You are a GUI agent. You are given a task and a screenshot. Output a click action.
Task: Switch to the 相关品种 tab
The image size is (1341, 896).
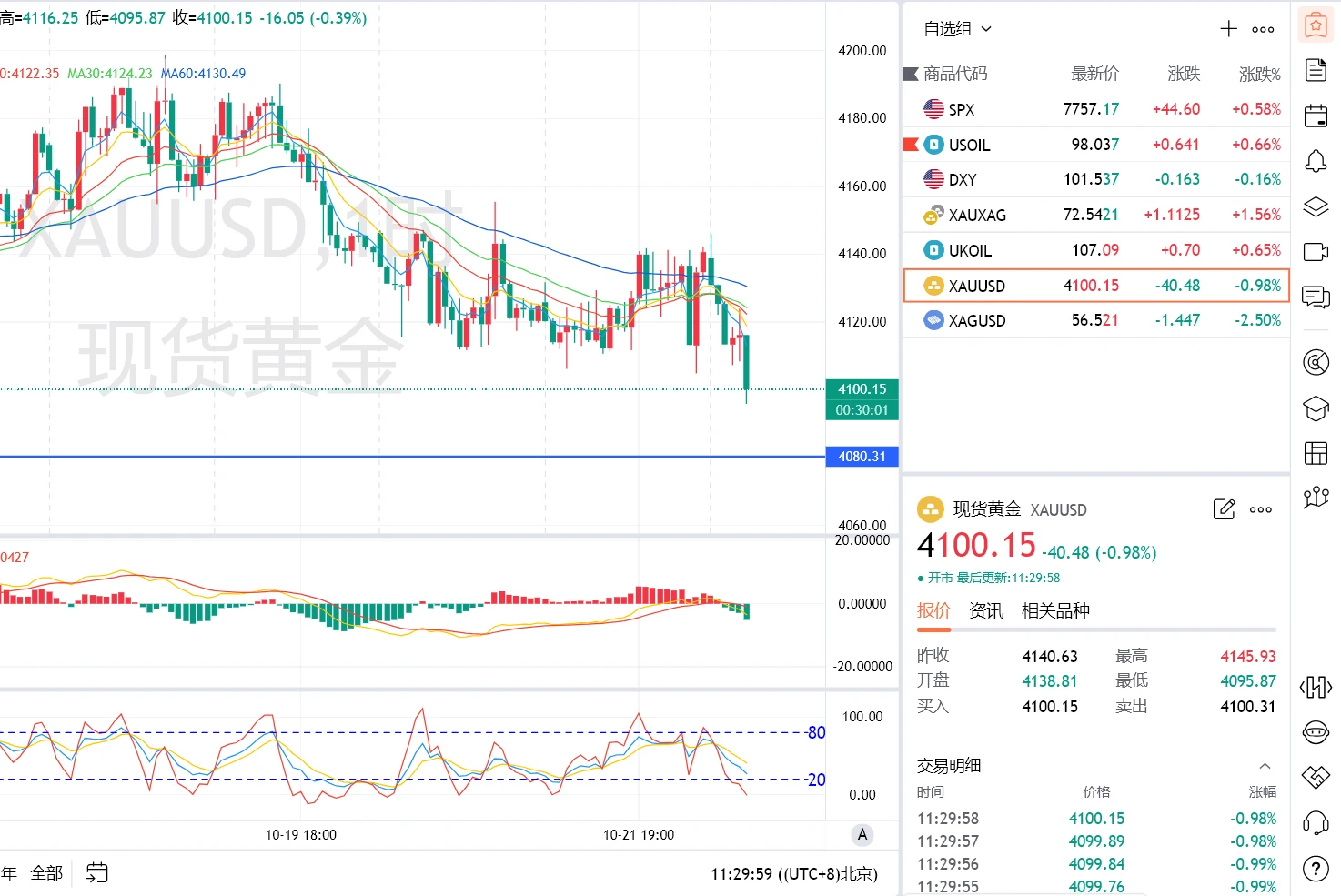(1055, 610)
